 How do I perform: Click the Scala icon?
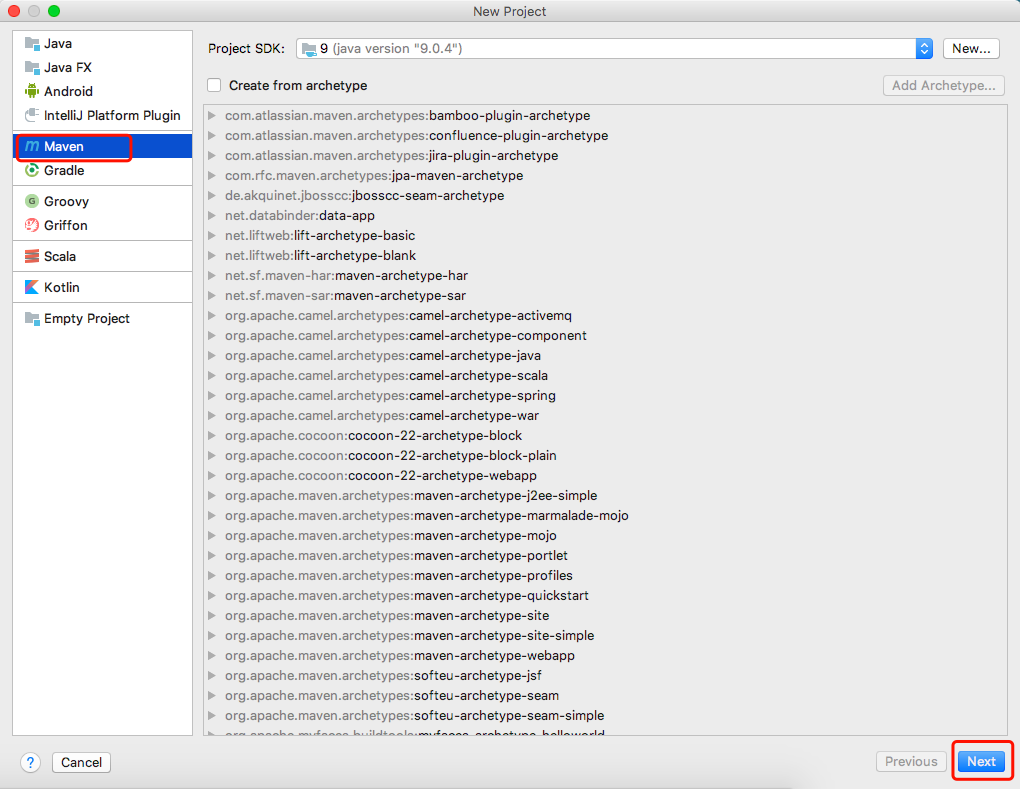[32, 256]
